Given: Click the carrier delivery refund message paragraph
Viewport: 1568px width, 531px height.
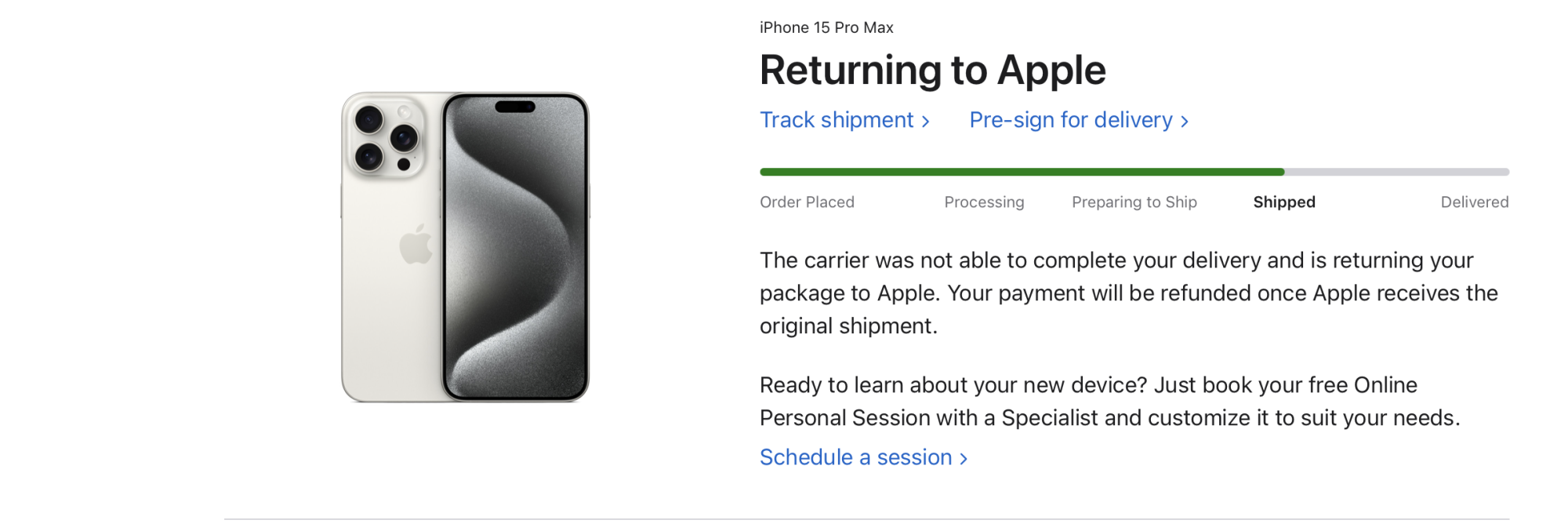Looking at the screenshot, I should point(1129,293).
